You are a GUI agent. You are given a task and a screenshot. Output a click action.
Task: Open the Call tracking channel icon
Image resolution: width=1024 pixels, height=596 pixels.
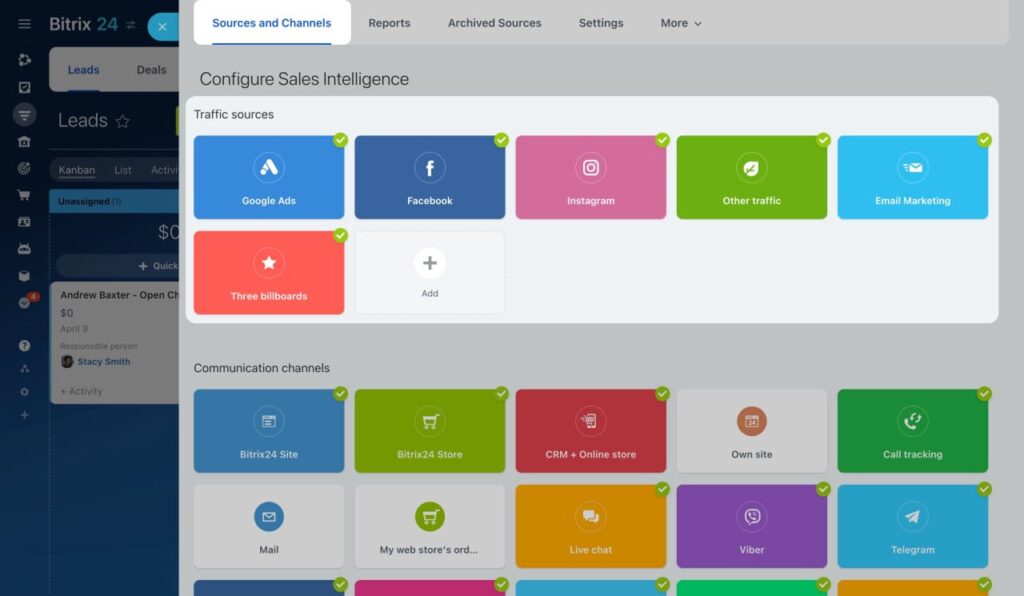click(x=912, y=423)
